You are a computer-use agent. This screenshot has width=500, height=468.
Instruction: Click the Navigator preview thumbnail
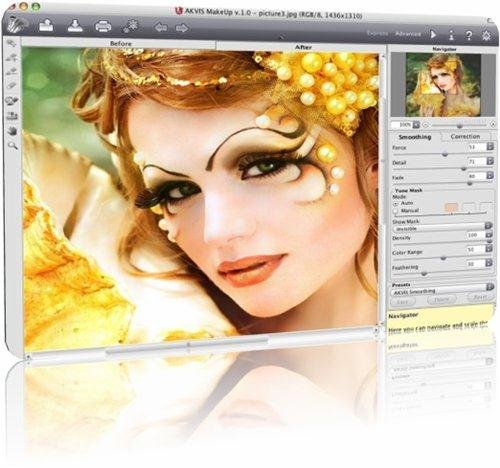(443, 85)
